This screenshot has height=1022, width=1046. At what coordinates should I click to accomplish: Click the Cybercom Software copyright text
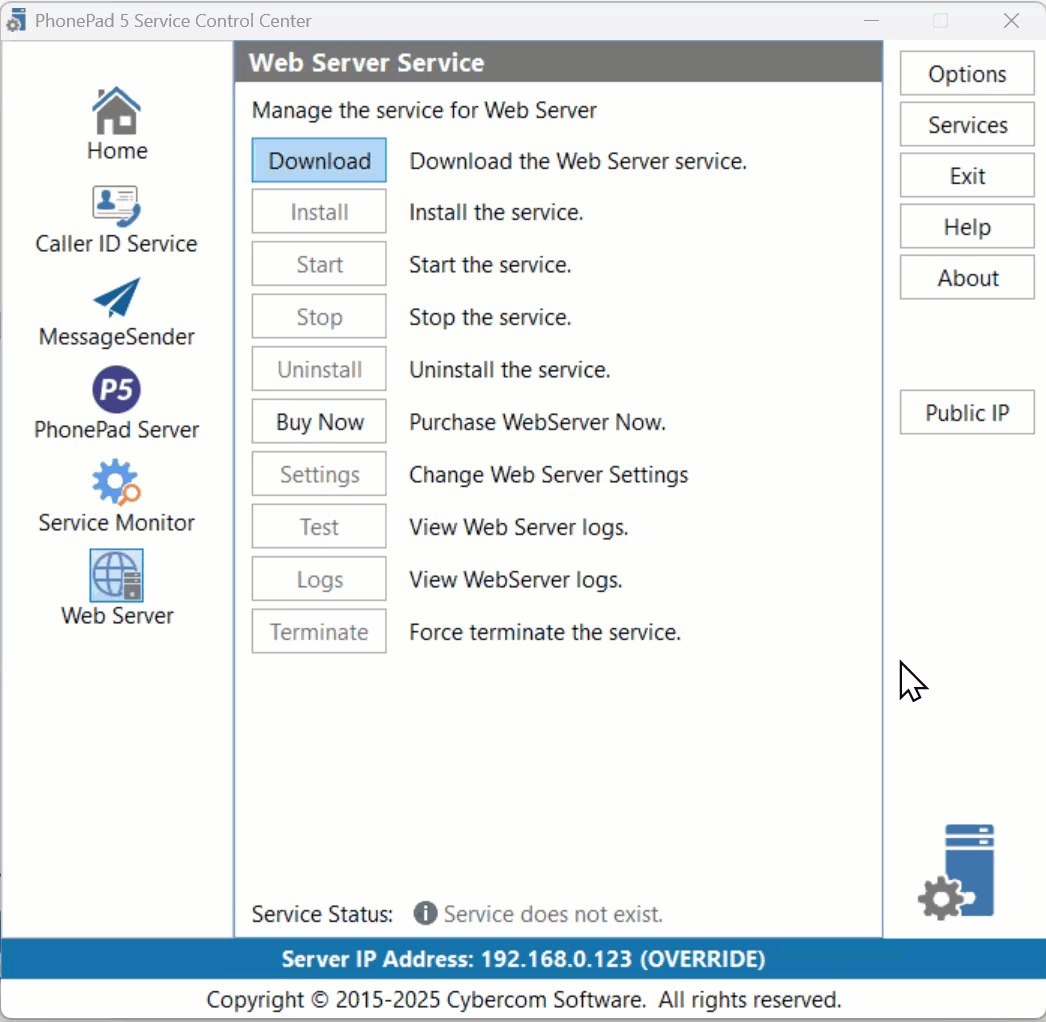pos(524,999)
